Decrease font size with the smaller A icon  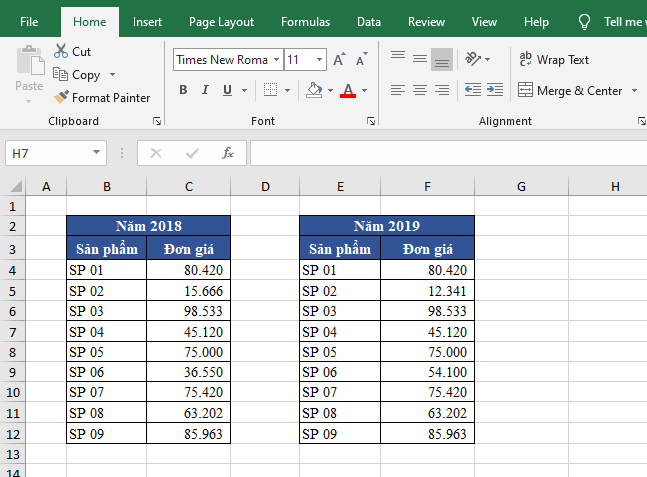tap(359, 60)
